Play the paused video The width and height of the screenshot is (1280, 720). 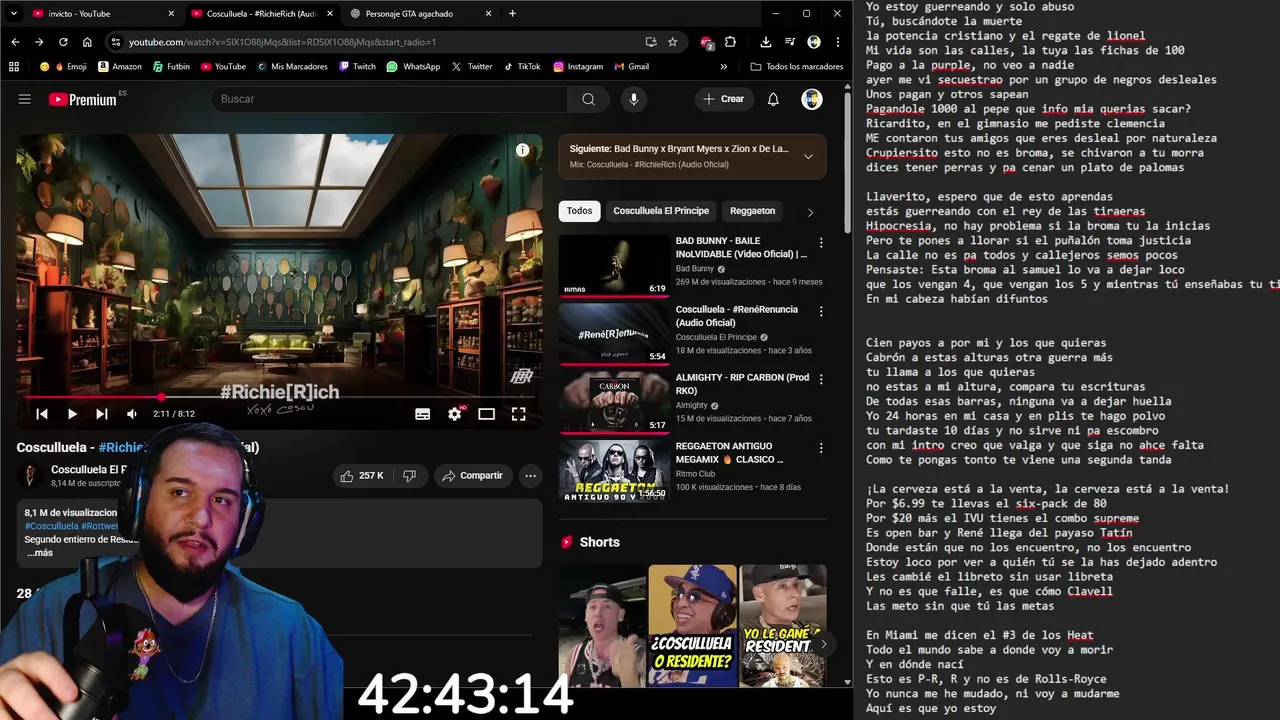[72, 414]
